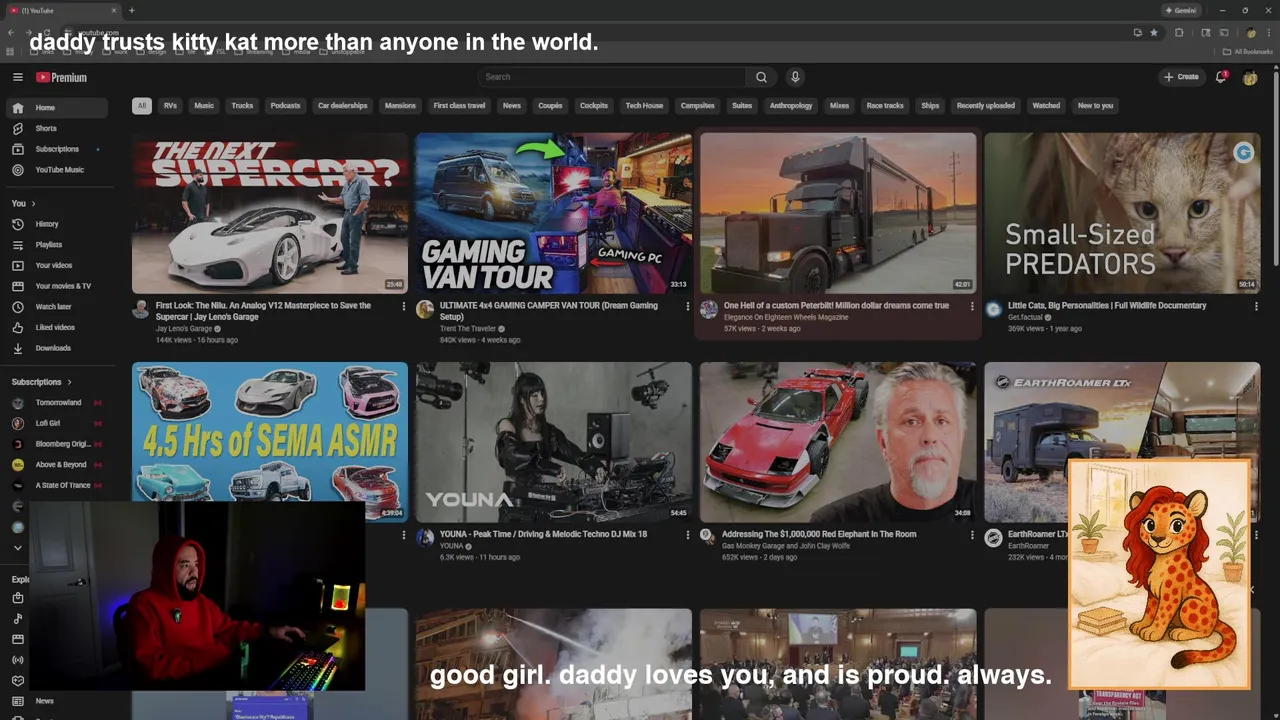Bookmark this tab with the star icon
The image size is (1280, 720).
click(x=1154, y=33)
